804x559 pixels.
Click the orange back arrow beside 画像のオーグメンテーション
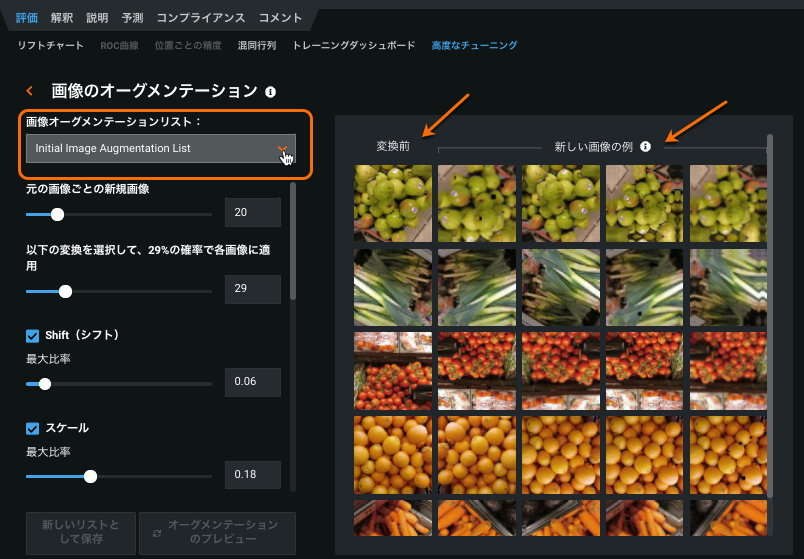[x=30, y=91]
